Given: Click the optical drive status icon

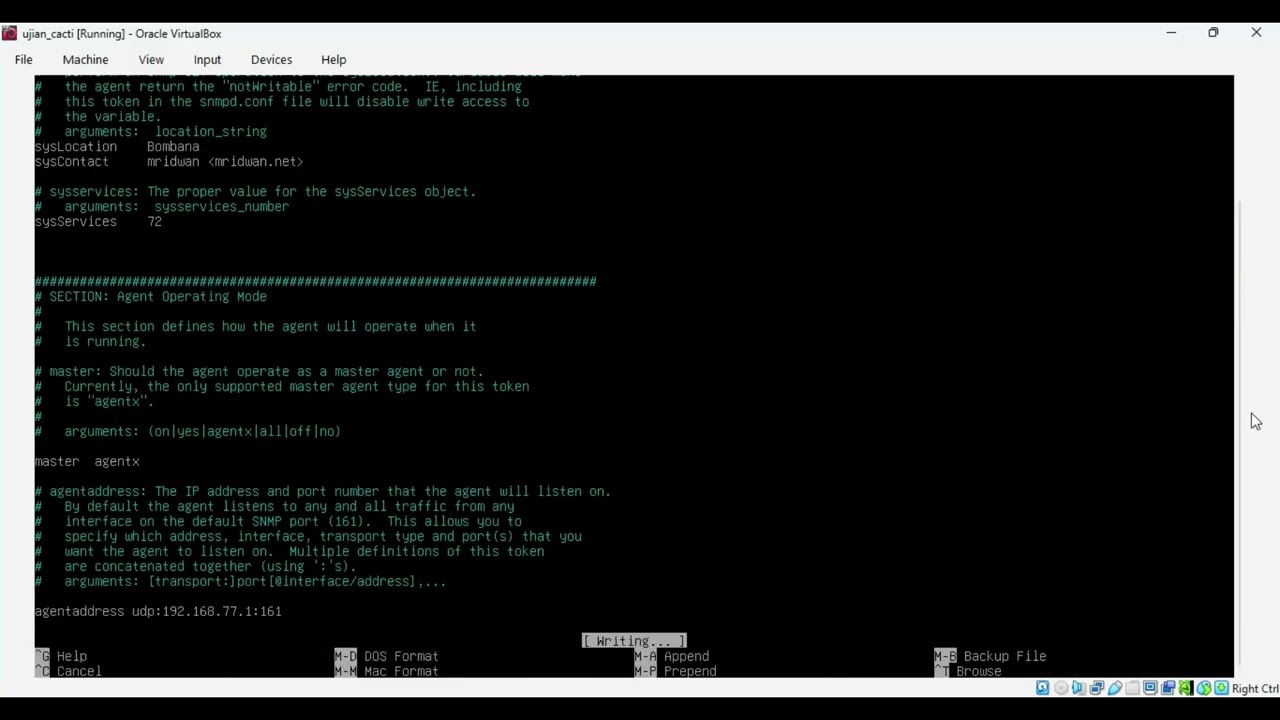Looking at the screenshot, I should point(1061,688).
